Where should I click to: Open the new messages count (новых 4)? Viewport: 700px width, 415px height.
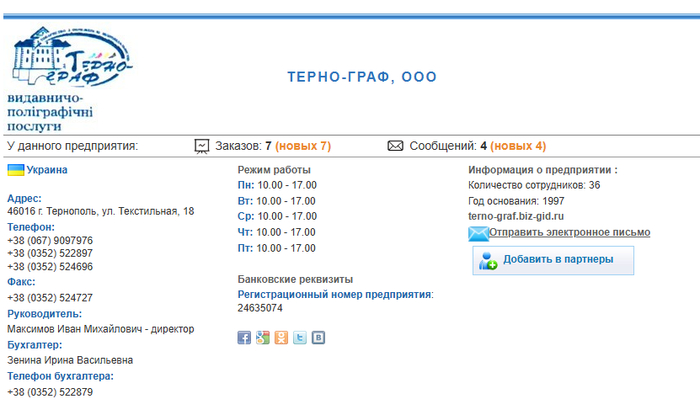[517, 146]
